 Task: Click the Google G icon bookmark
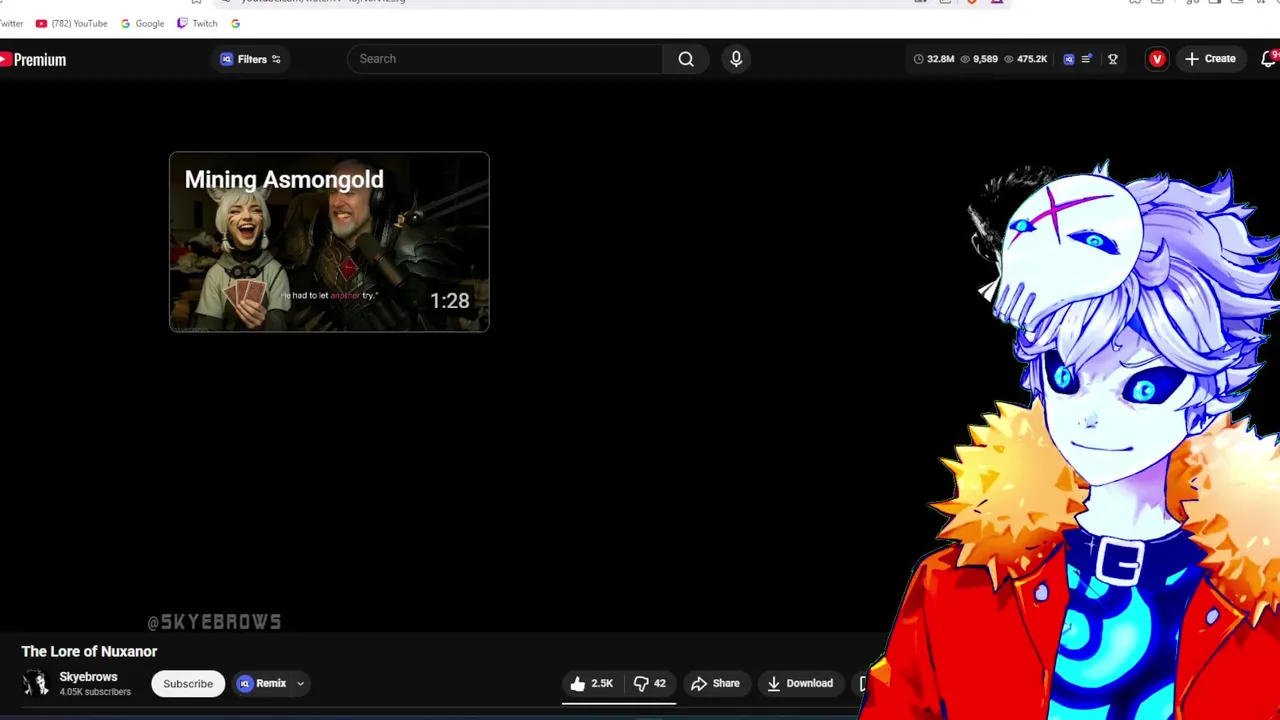235,23
